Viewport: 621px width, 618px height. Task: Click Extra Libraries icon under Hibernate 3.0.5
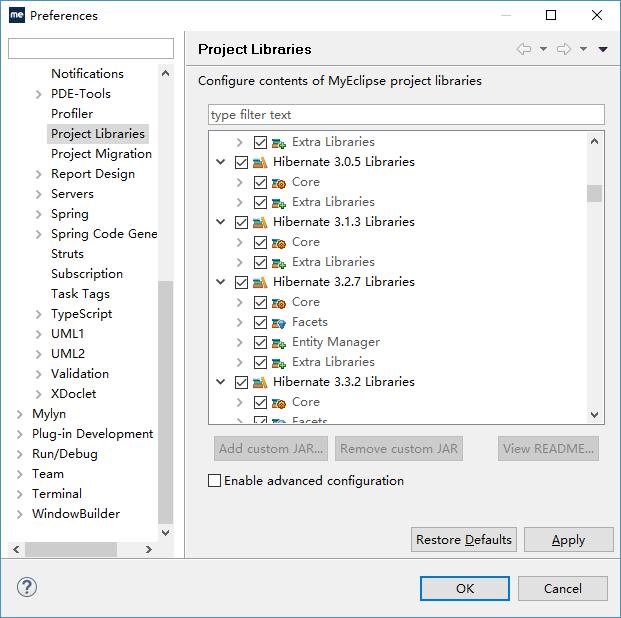(279, 202)
